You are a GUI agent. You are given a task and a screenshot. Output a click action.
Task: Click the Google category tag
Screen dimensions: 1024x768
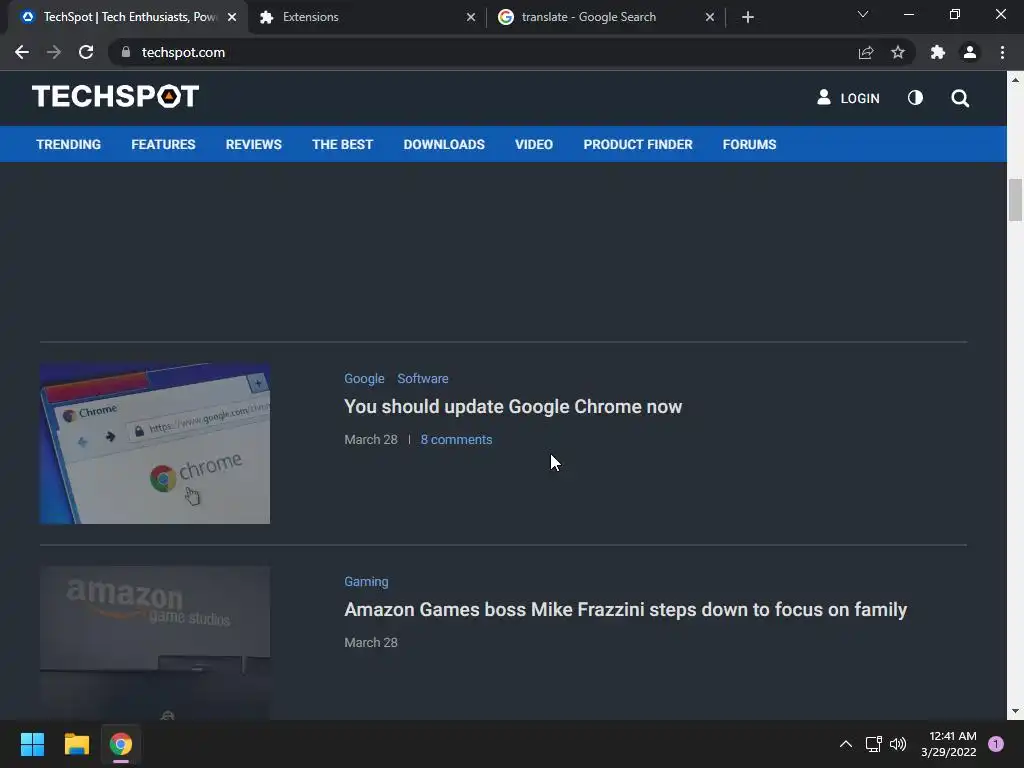[364, 379]
